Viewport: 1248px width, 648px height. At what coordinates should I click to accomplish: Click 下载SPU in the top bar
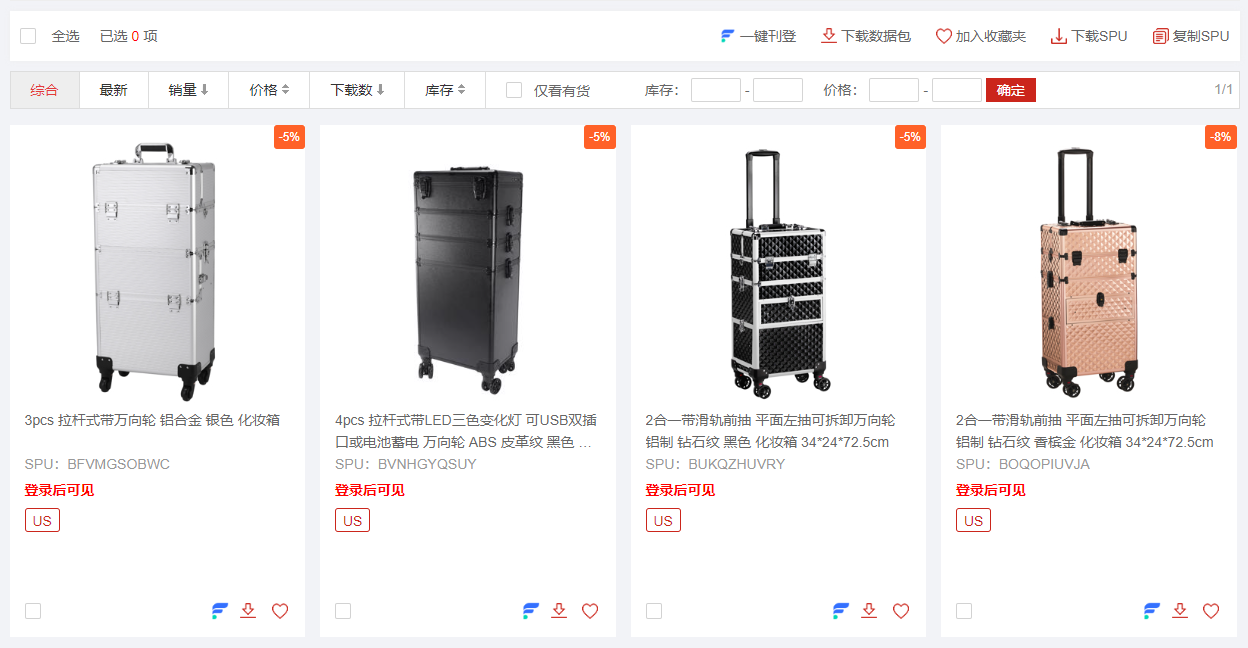[x=1089, y=36]
